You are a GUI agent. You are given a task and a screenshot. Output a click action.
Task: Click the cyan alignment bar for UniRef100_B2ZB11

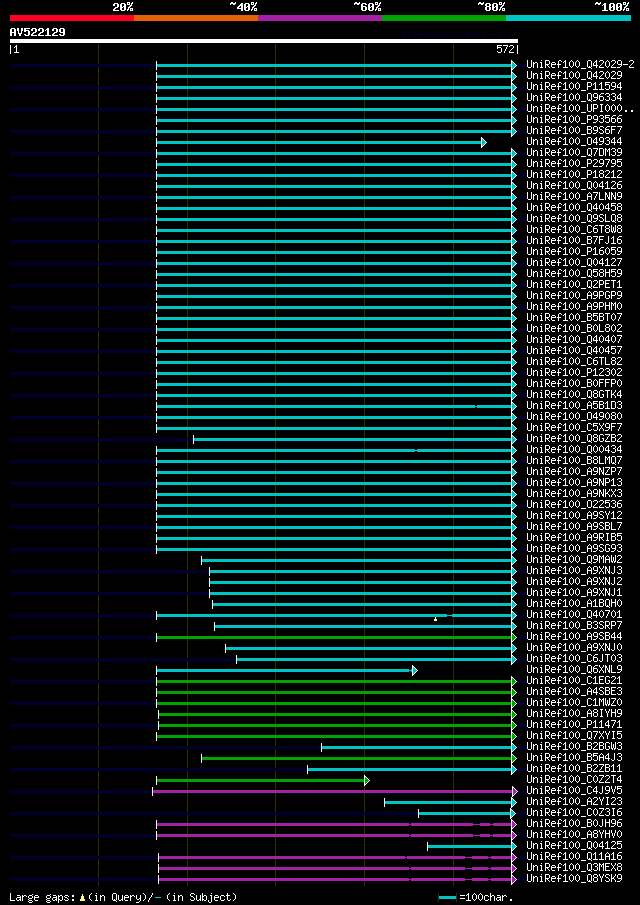411,770
